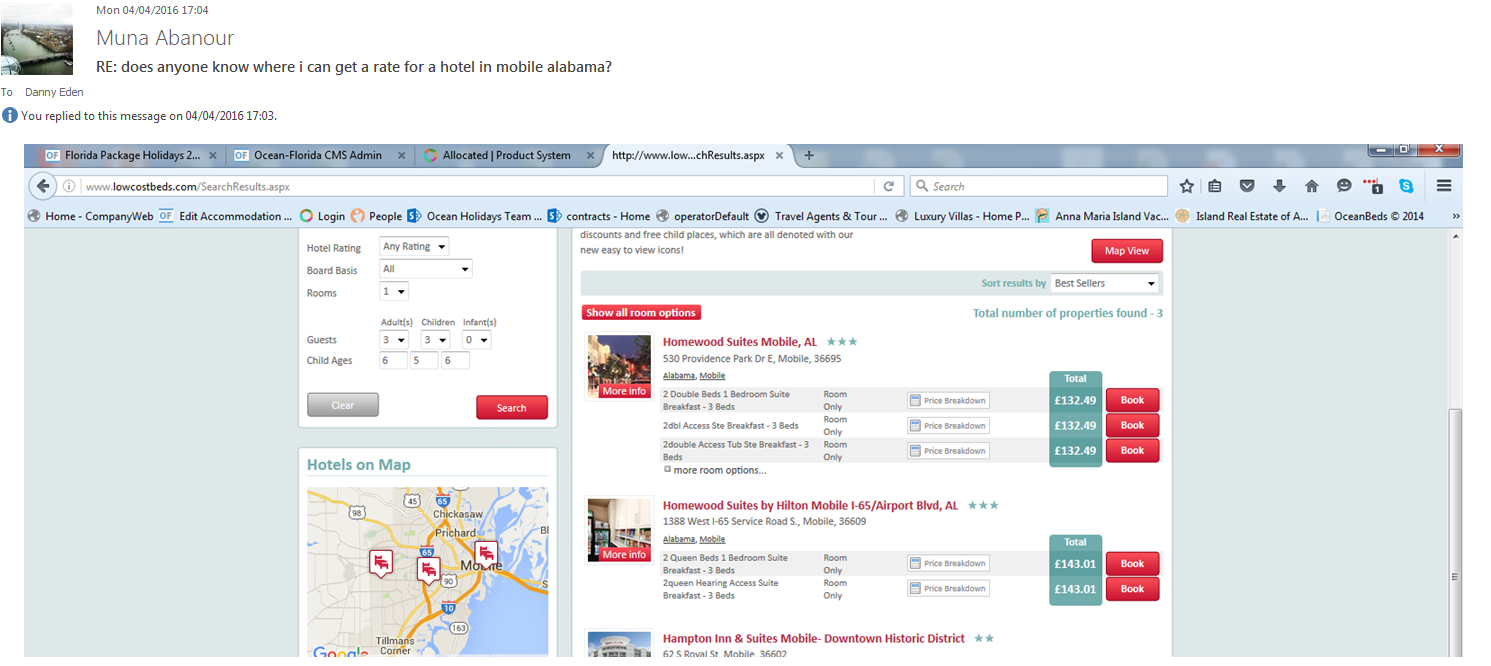The image size is (1491, 666).
Task: Open the Firefox hamburger menu
Action: click(x=1444, y=186)
